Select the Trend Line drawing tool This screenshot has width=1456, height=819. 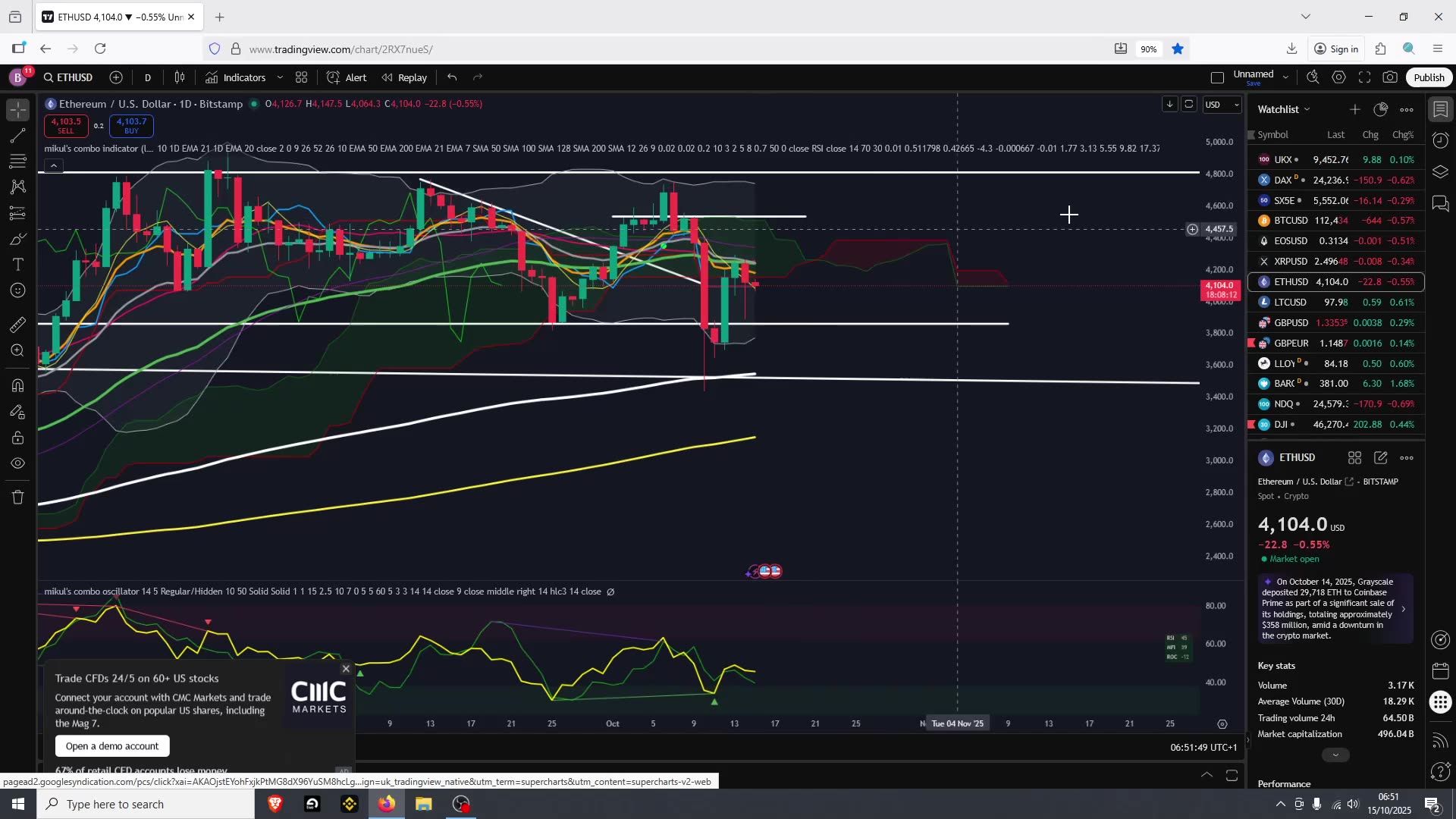[17, 136]
